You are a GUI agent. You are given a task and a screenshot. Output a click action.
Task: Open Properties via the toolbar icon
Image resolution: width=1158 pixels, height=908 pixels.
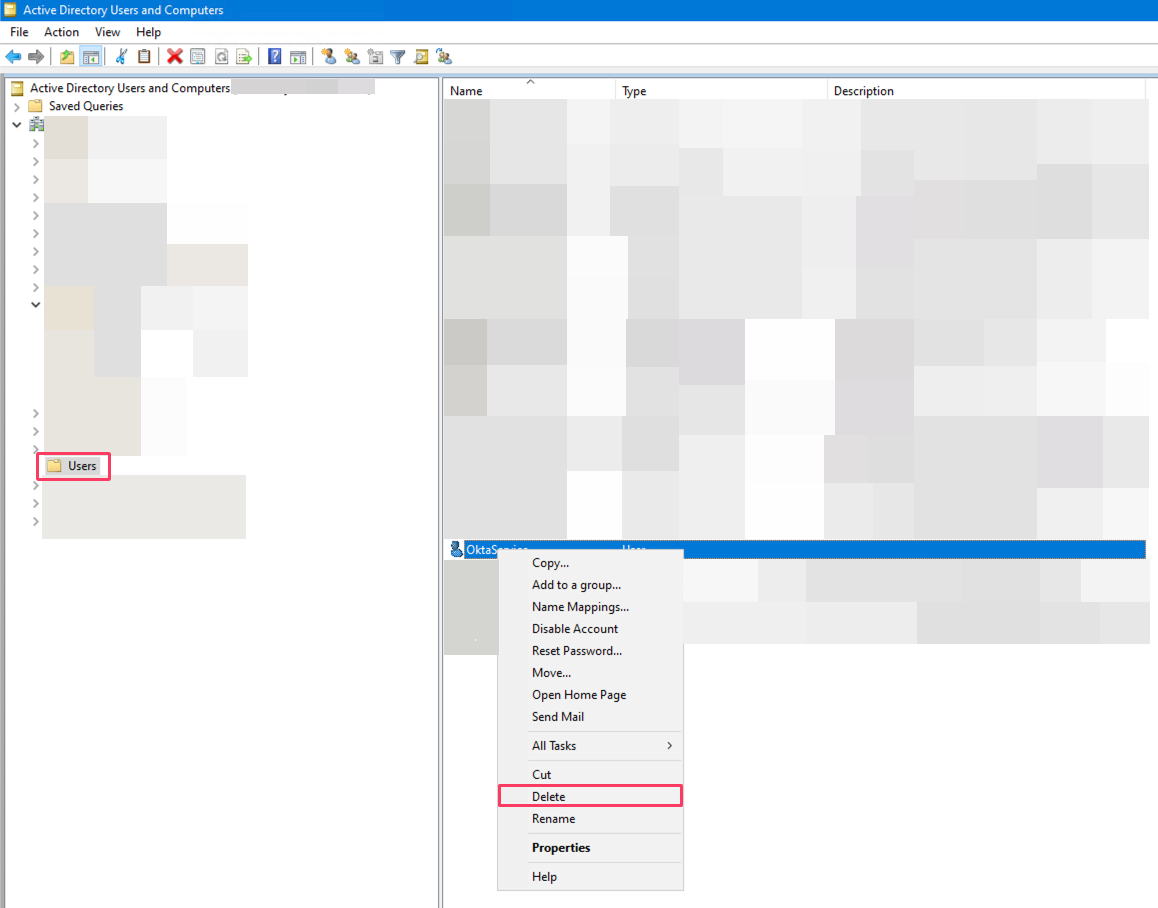198,57
